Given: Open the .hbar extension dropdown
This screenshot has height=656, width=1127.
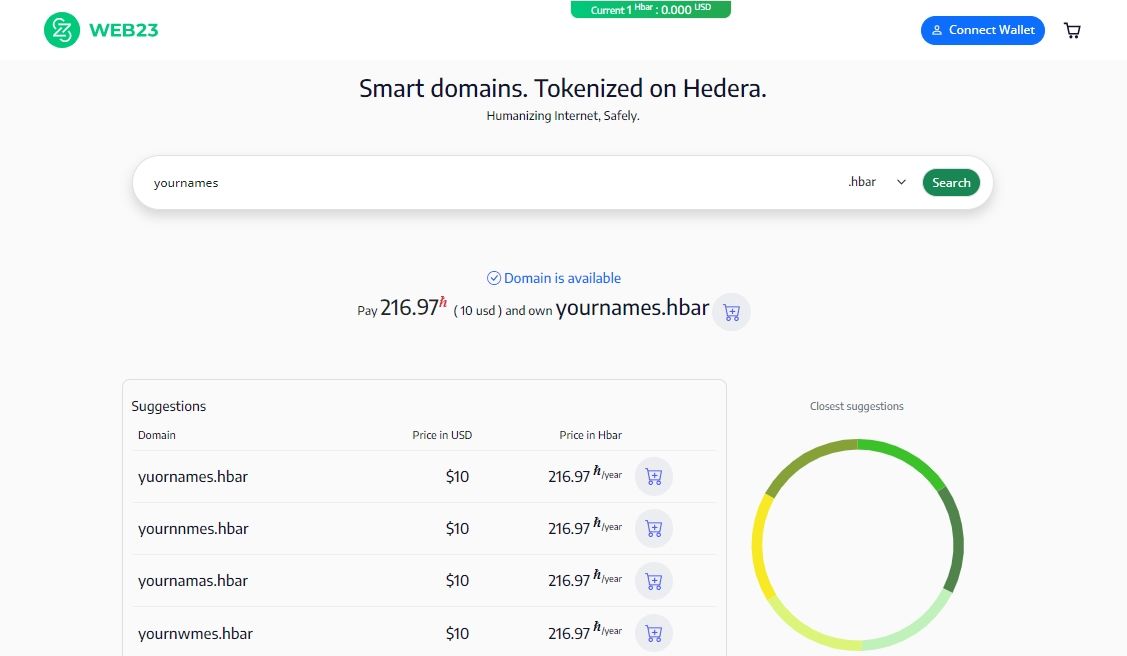Looking at the screenshot, I should (x=877, y=183).
